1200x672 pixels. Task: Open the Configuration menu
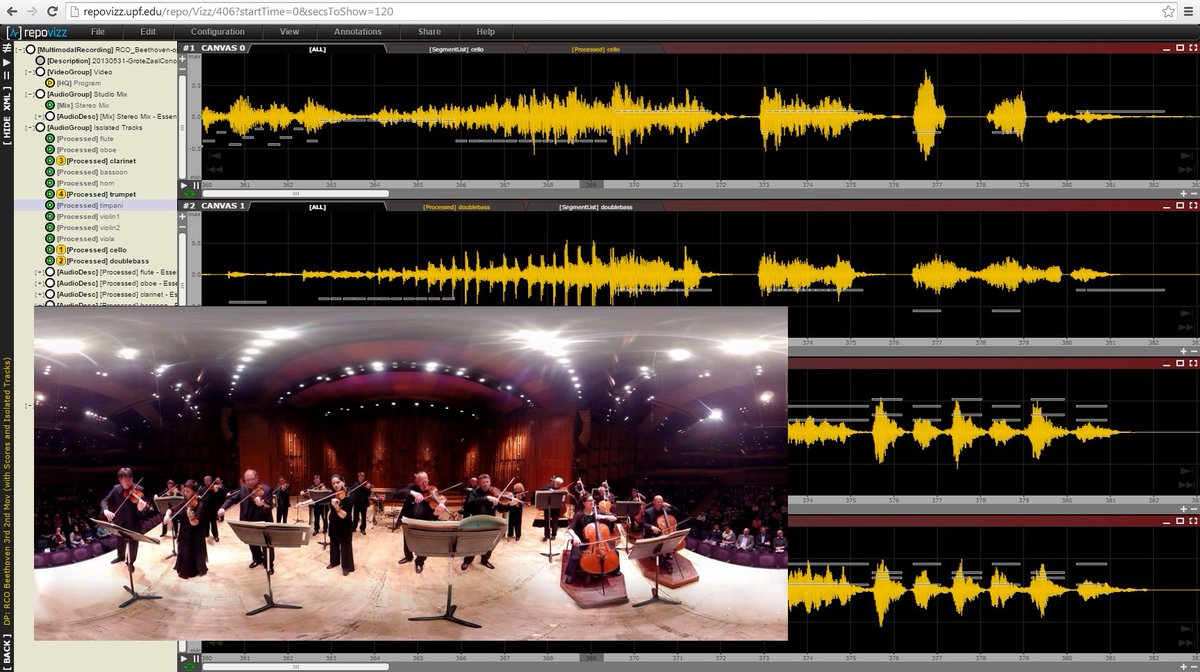[x=217, y=32]
